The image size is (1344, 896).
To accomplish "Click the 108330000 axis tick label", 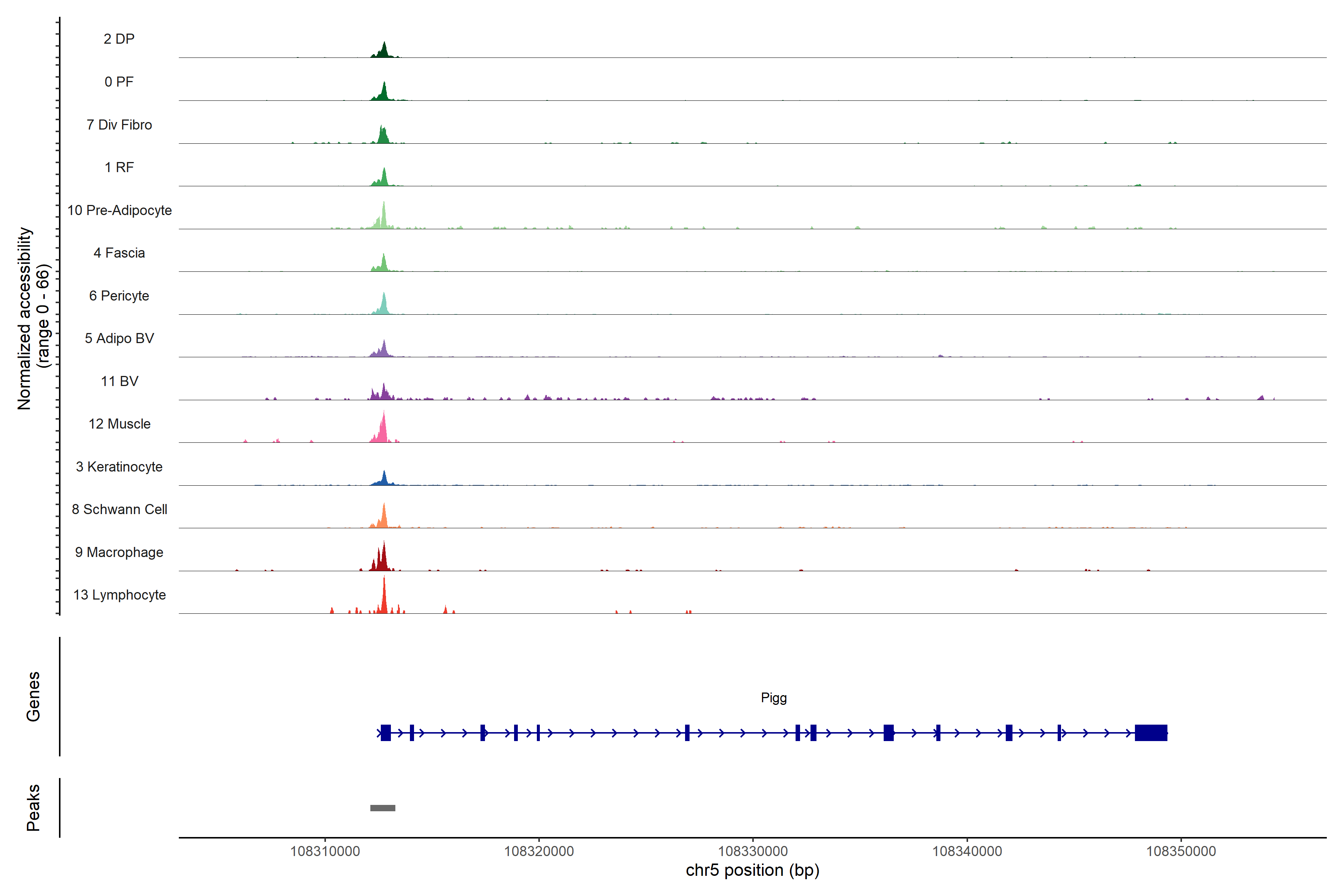I will (x=753, y=851).
